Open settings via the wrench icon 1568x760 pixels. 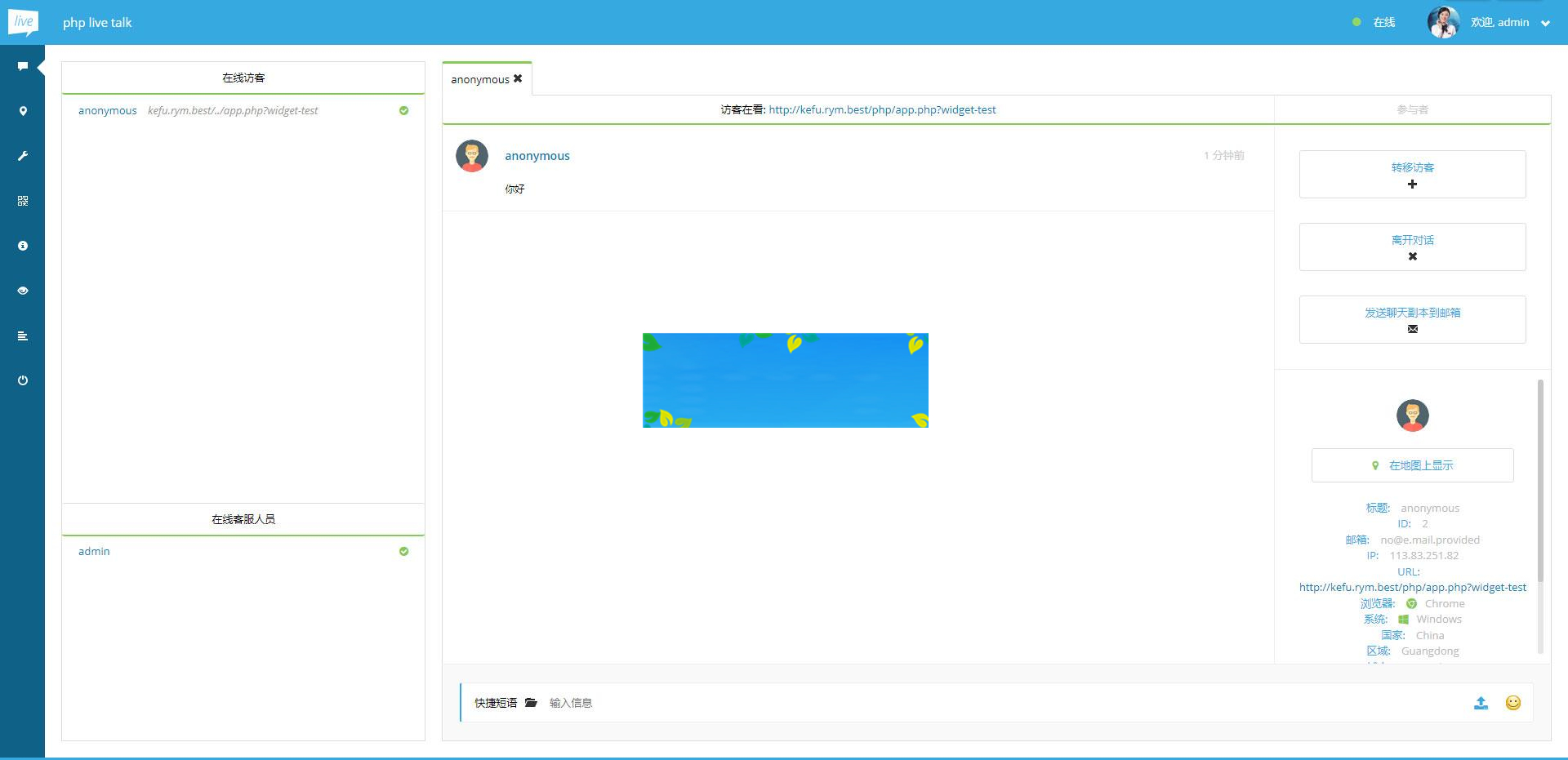[23, 156]
